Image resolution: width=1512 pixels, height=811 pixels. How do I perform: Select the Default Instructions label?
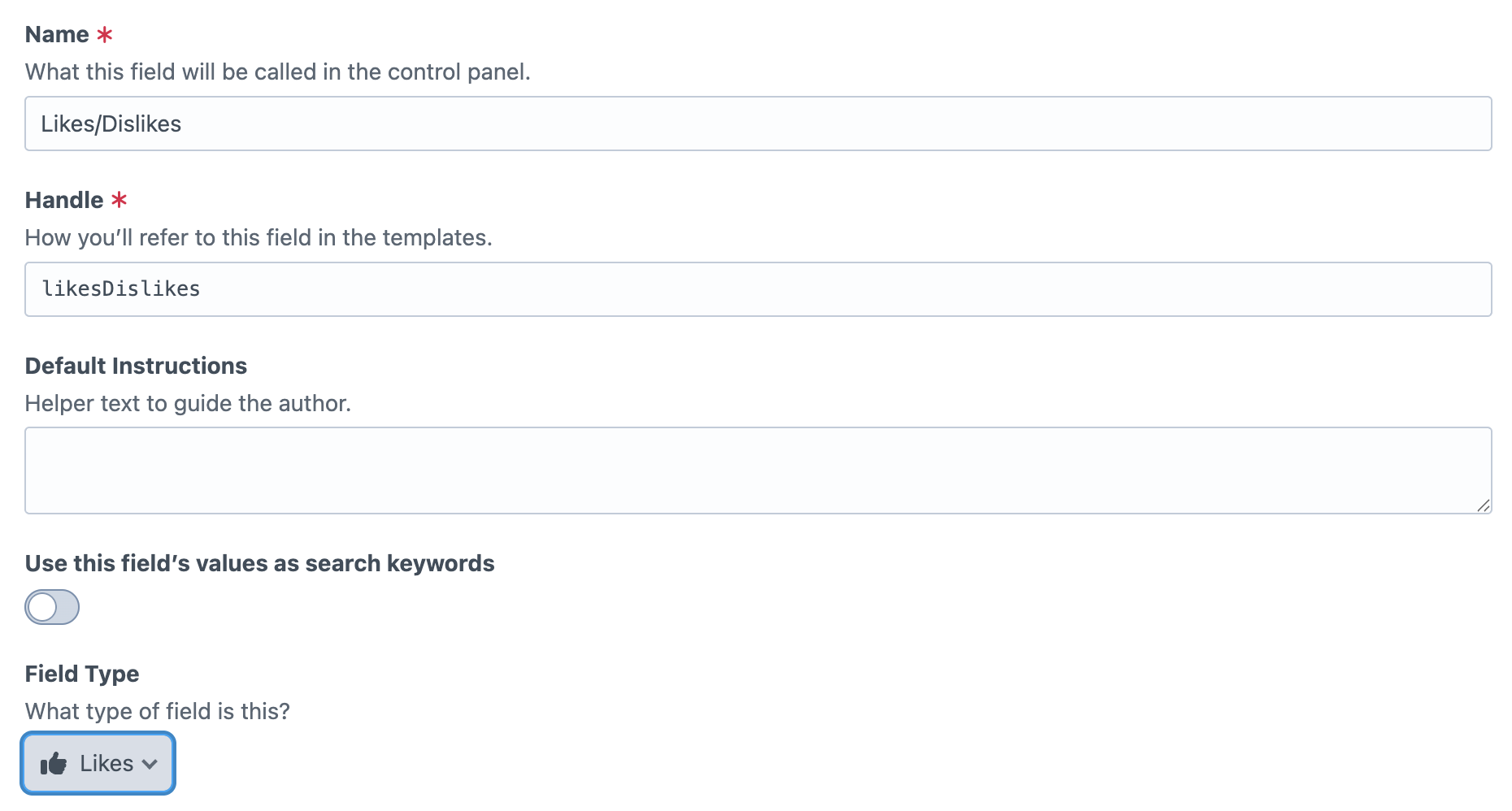click(136, 366)
